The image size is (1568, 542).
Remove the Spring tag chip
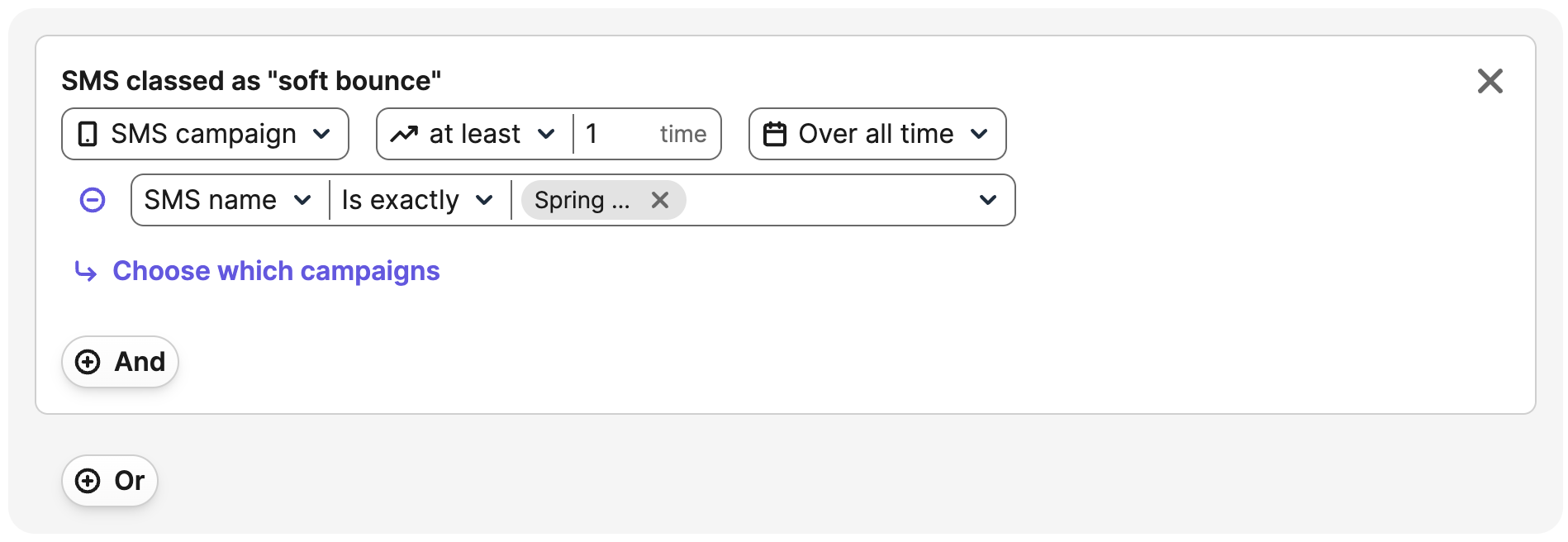pos(659,200)
